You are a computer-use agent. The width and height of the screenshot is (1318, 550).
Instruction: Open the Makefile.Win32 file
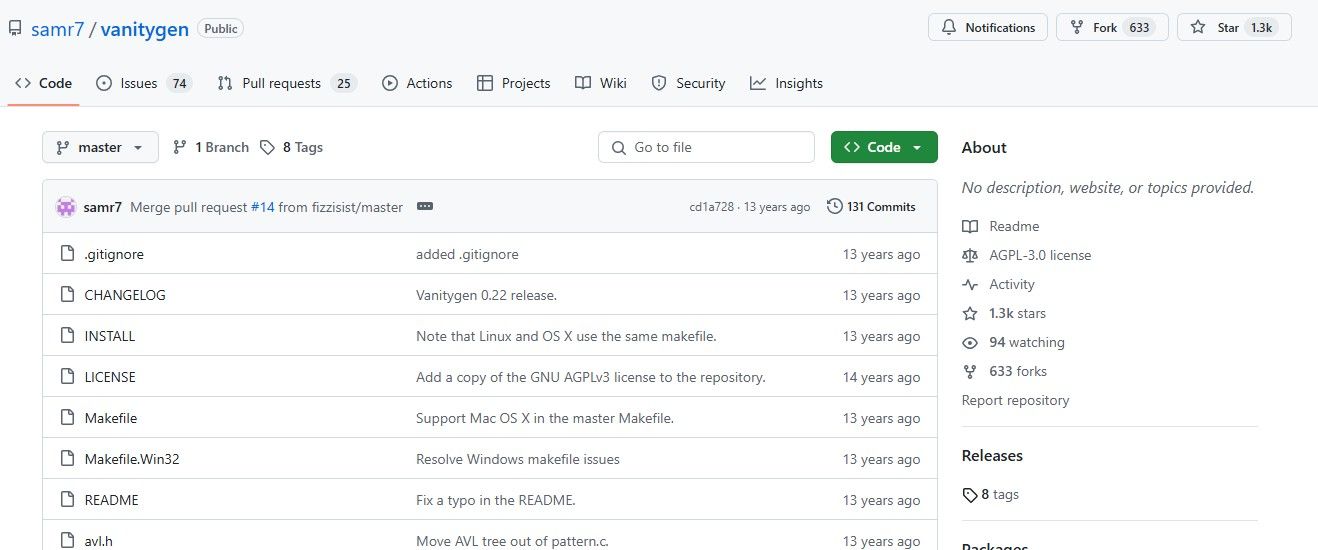pyautogui.click(x=132, y=459)
